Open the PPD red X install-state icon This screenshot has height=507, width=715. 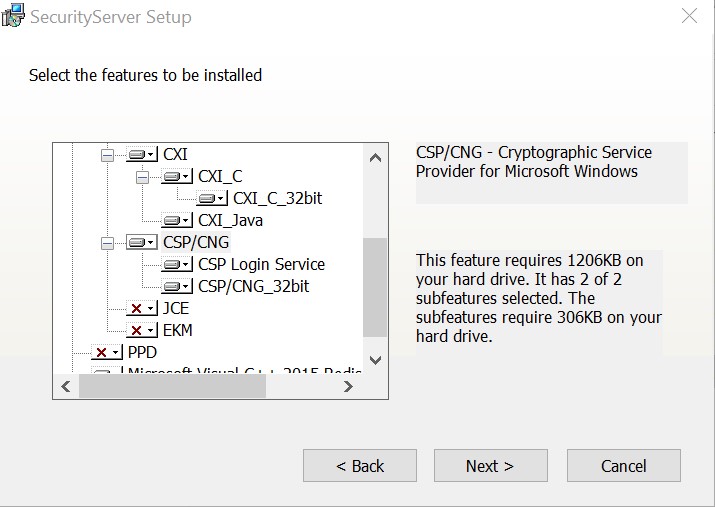click(x=107, y=352)
